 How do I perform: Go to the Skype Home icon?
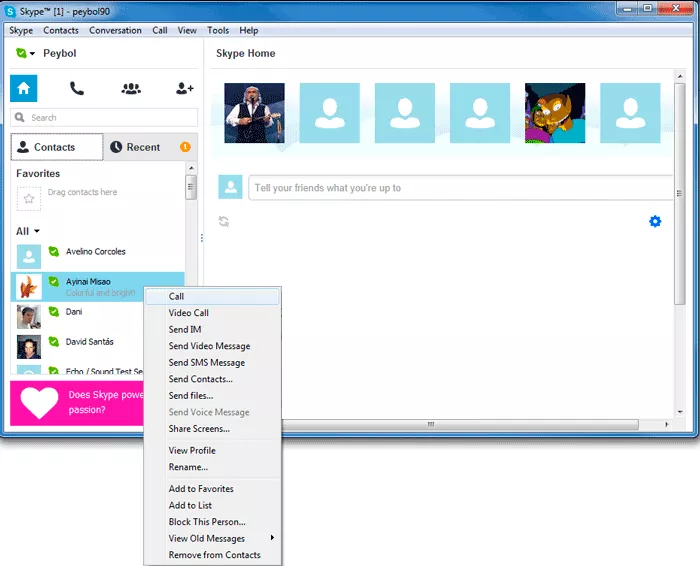click(x=24, y=88)
